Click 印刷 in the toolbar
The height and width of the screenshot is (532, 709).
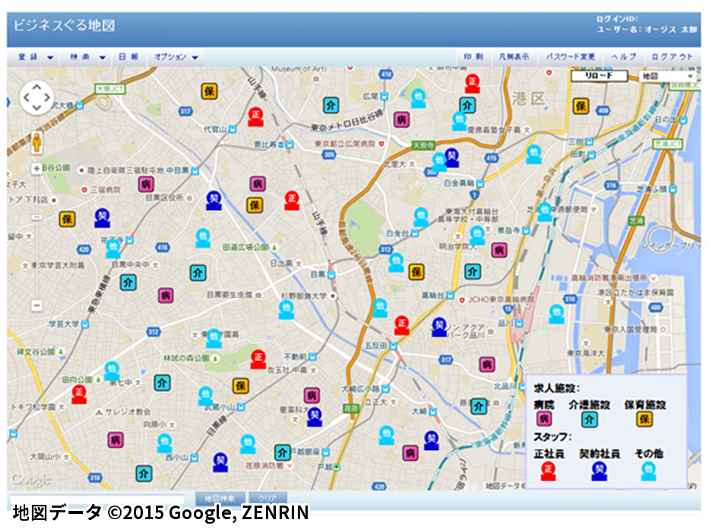[473, 57]
